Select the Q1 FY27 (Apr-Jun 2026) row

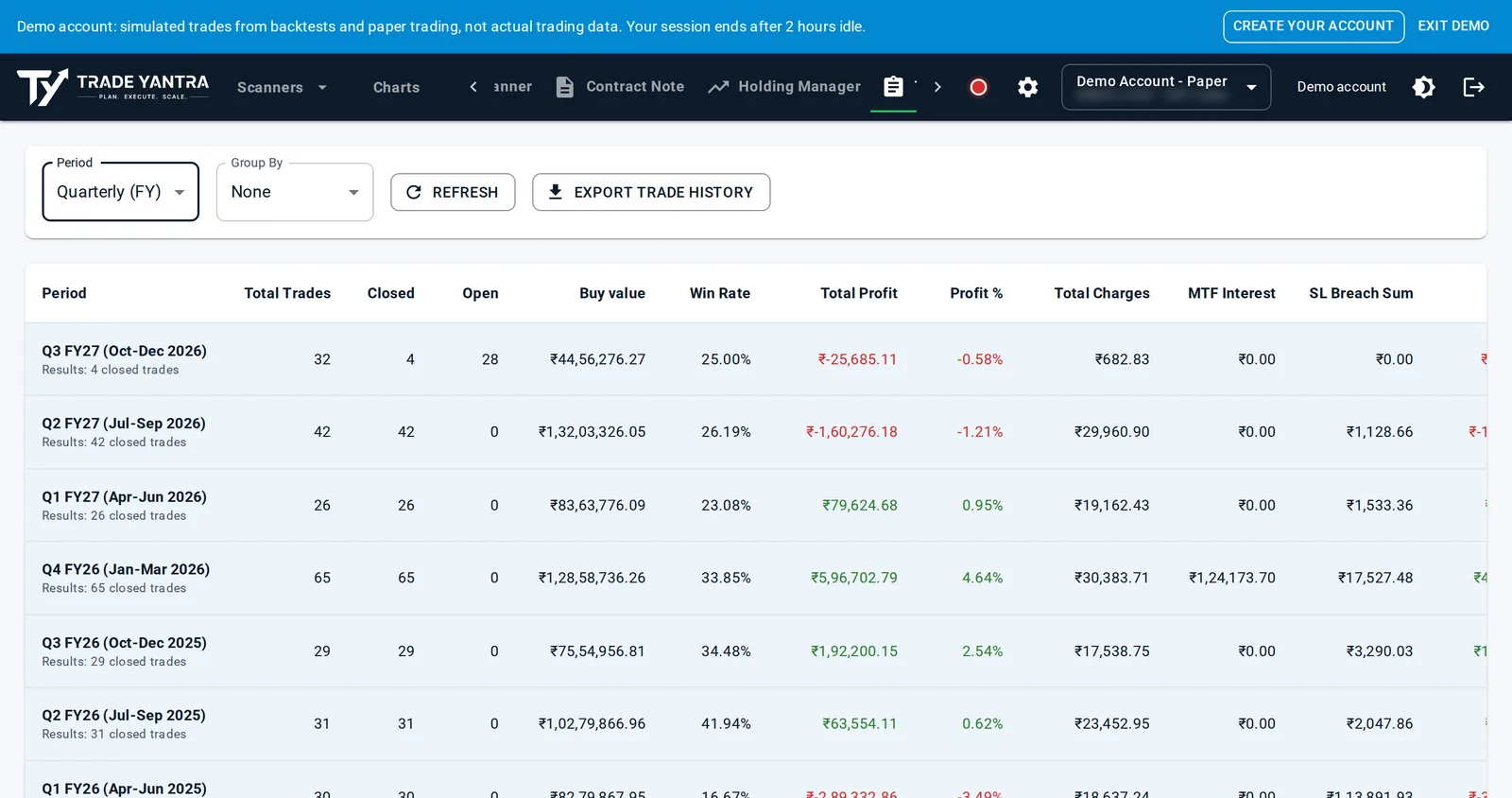pos(756,505)
